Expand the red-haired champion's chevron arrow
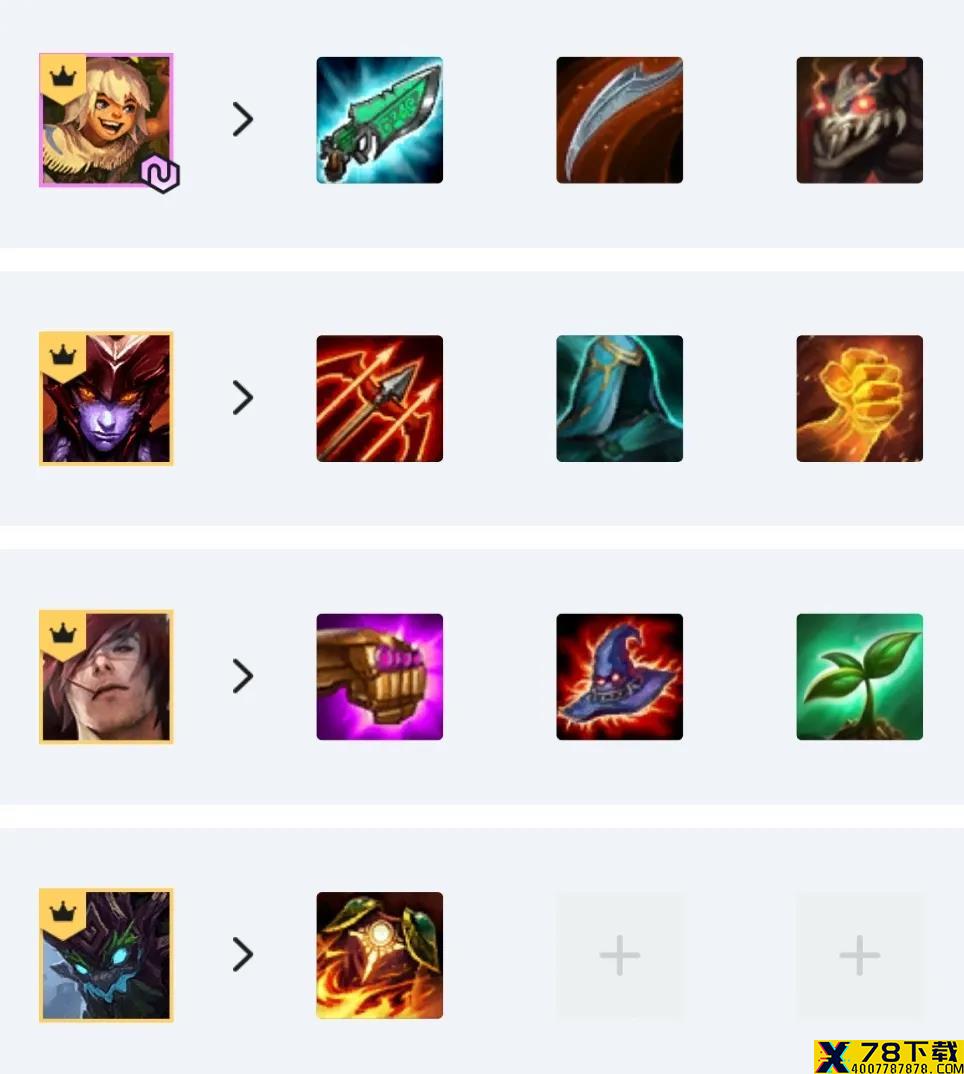 (x=243, y=677)
